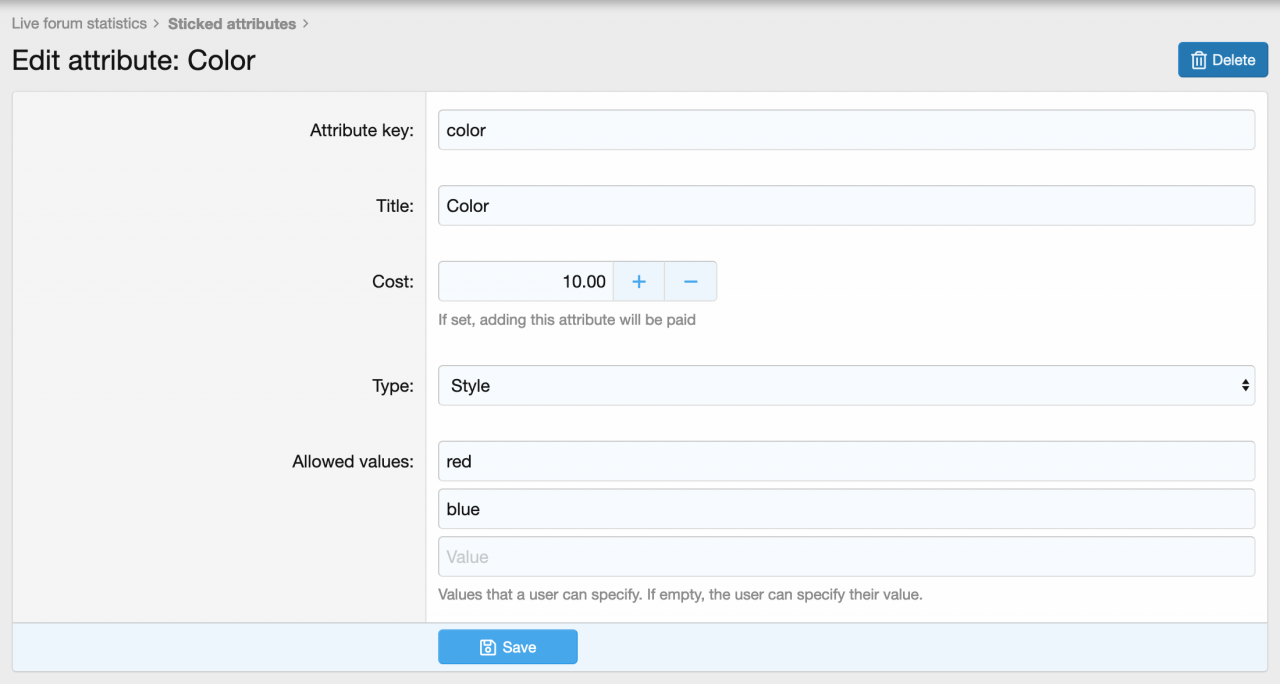Open the Type dropdown showing Style

tap(846, 386)
